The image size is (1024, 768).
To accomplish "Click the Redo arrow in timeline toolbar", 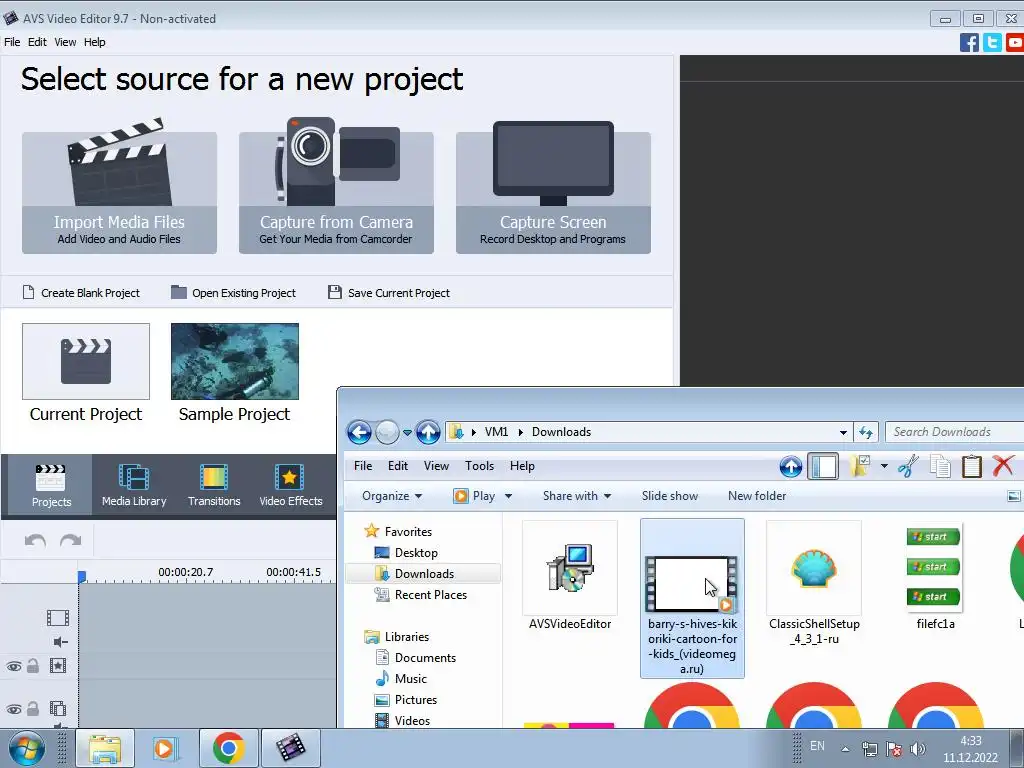I will [x=71, y=541].
